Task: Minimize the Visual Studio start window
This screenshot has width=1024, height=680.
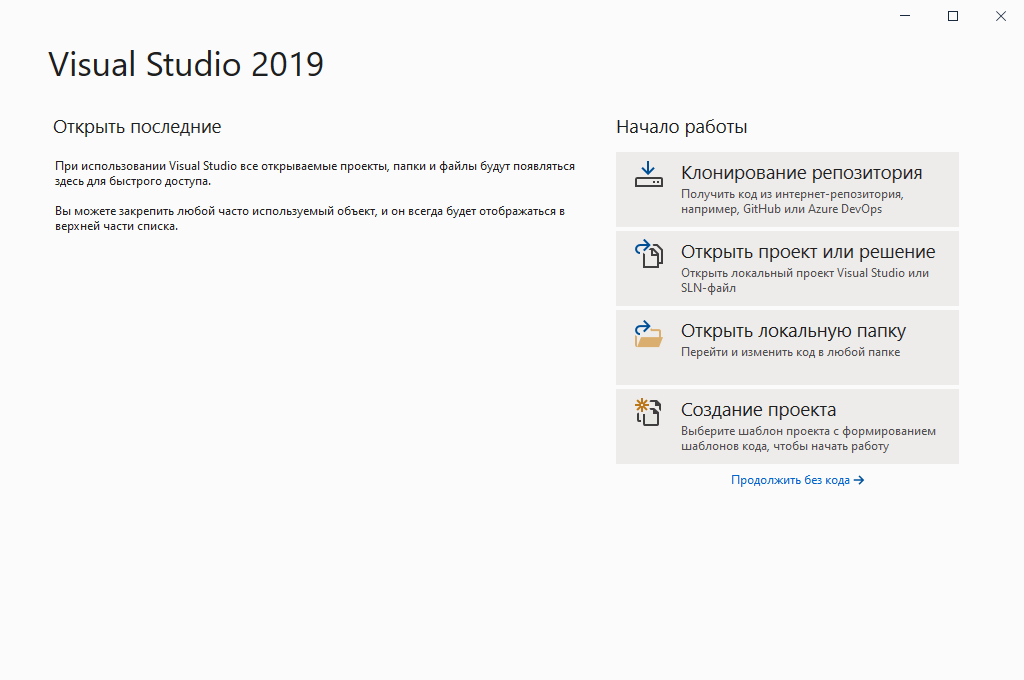Action: (x=905, y=16)
